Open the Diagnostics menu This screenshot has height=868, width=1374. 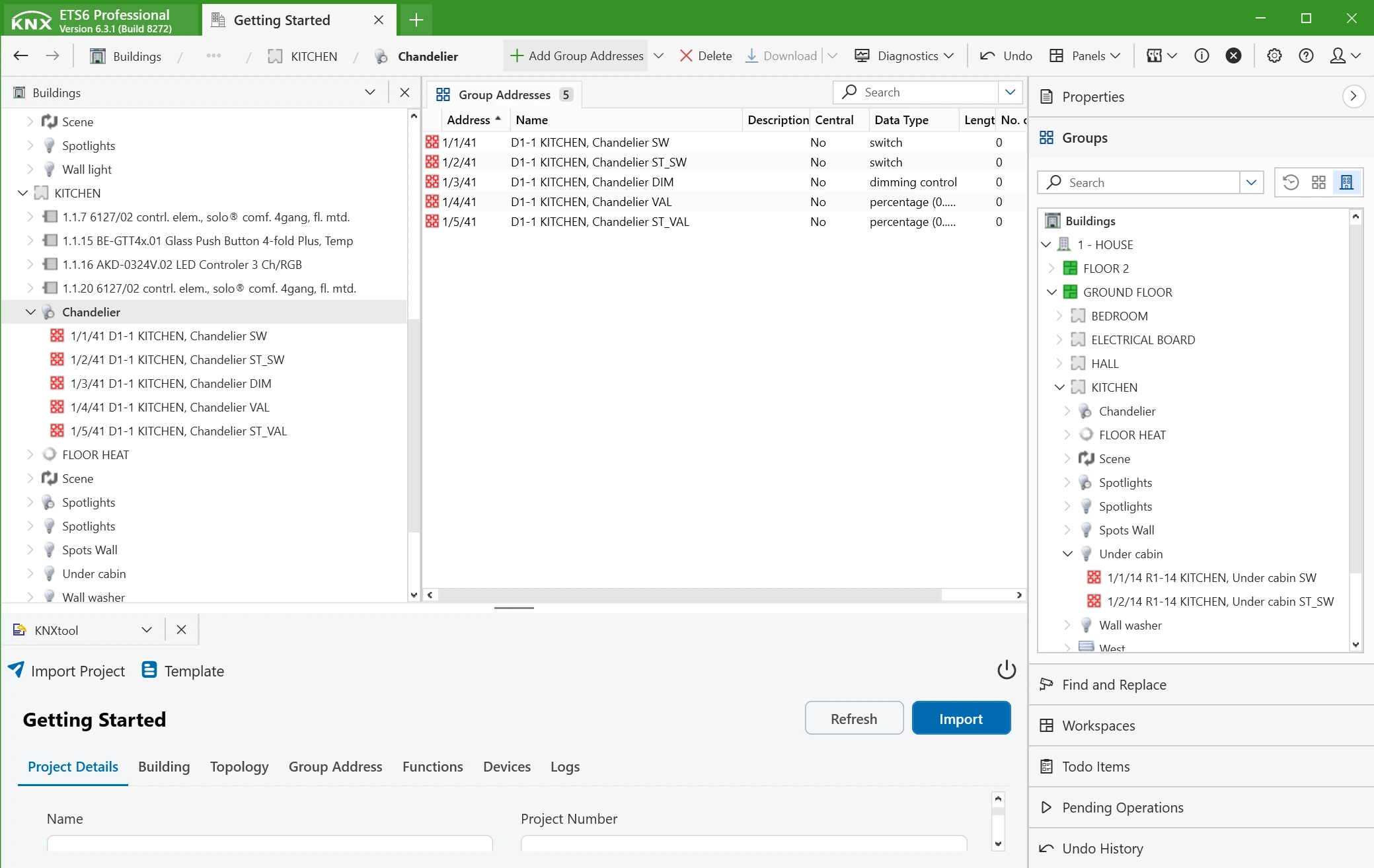(x=904, y=55)
